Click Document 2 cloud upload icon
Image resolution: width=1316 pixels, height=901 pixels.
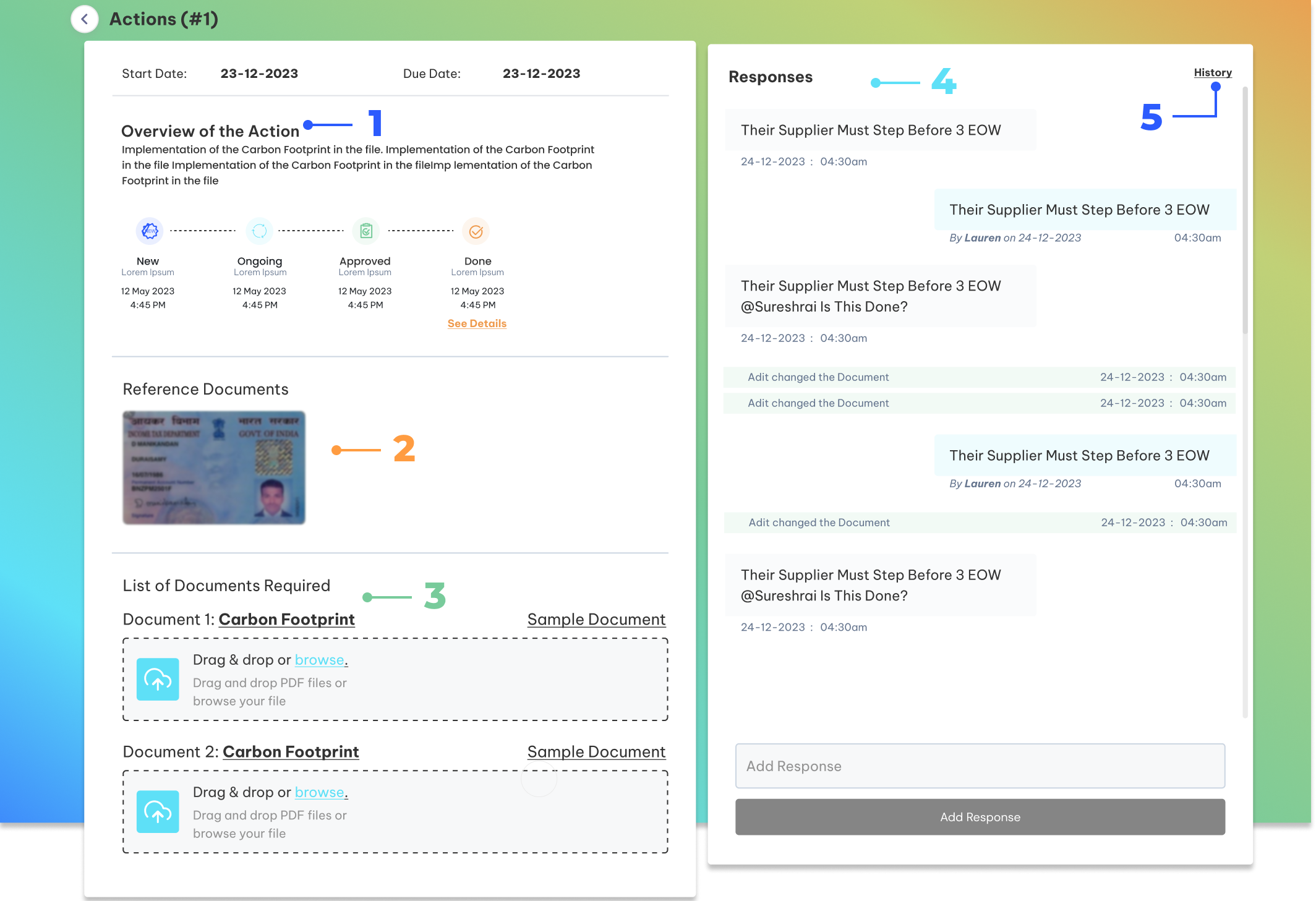(x=158, y=811)
